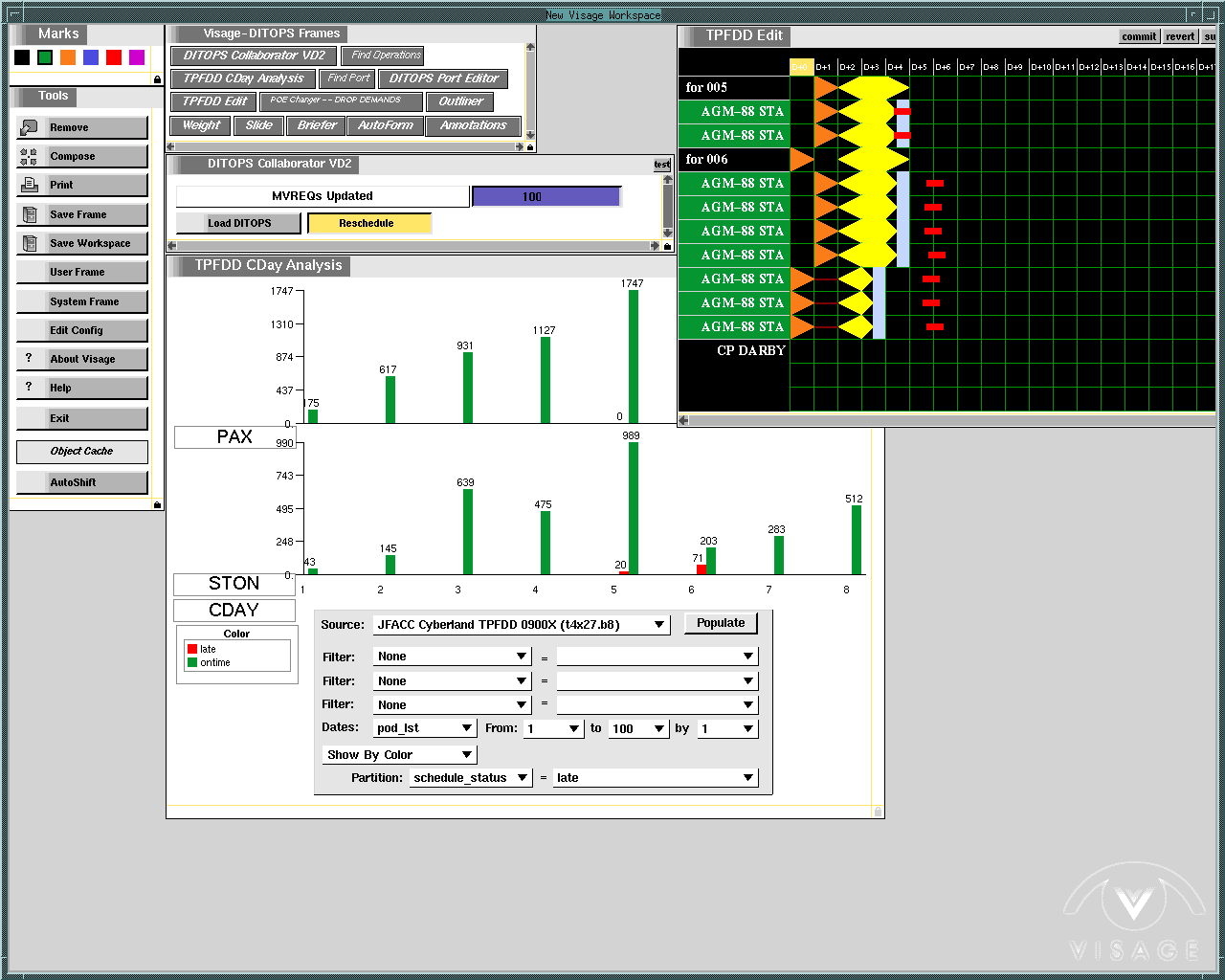Click the Print printer icon
The width and height of the screenshot is (1225, 980).
tap(30, 185)
